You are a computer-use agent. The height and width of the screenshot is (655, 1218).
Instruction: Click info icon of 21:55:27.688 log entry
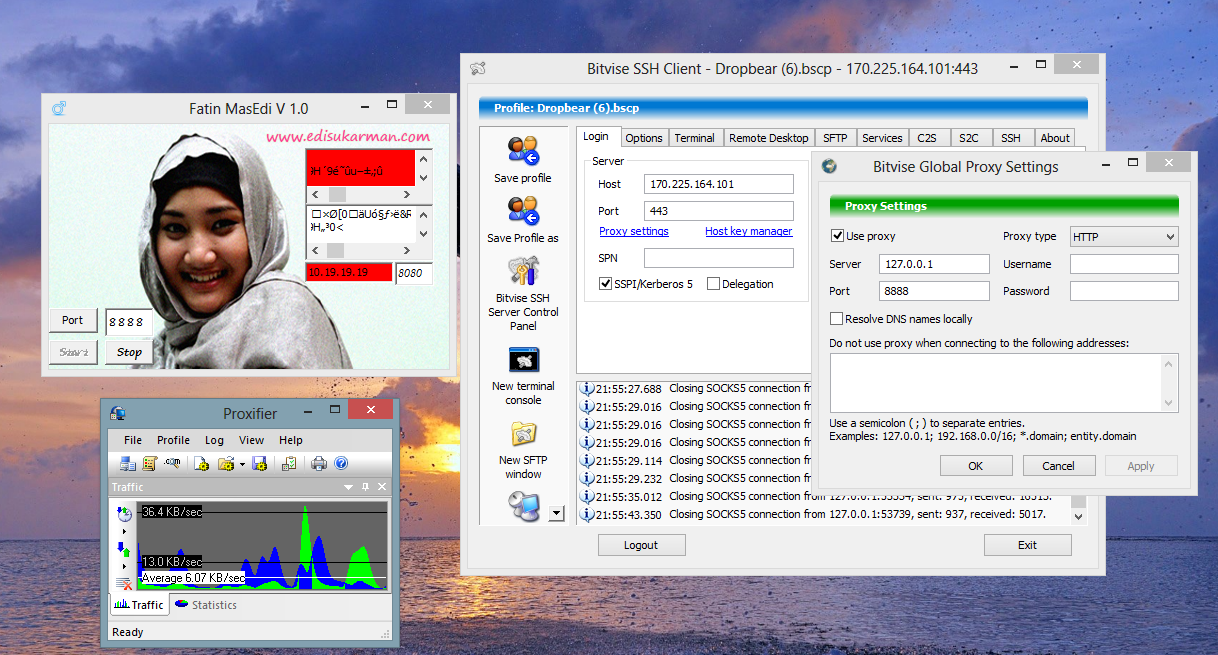tap(587, 388)
